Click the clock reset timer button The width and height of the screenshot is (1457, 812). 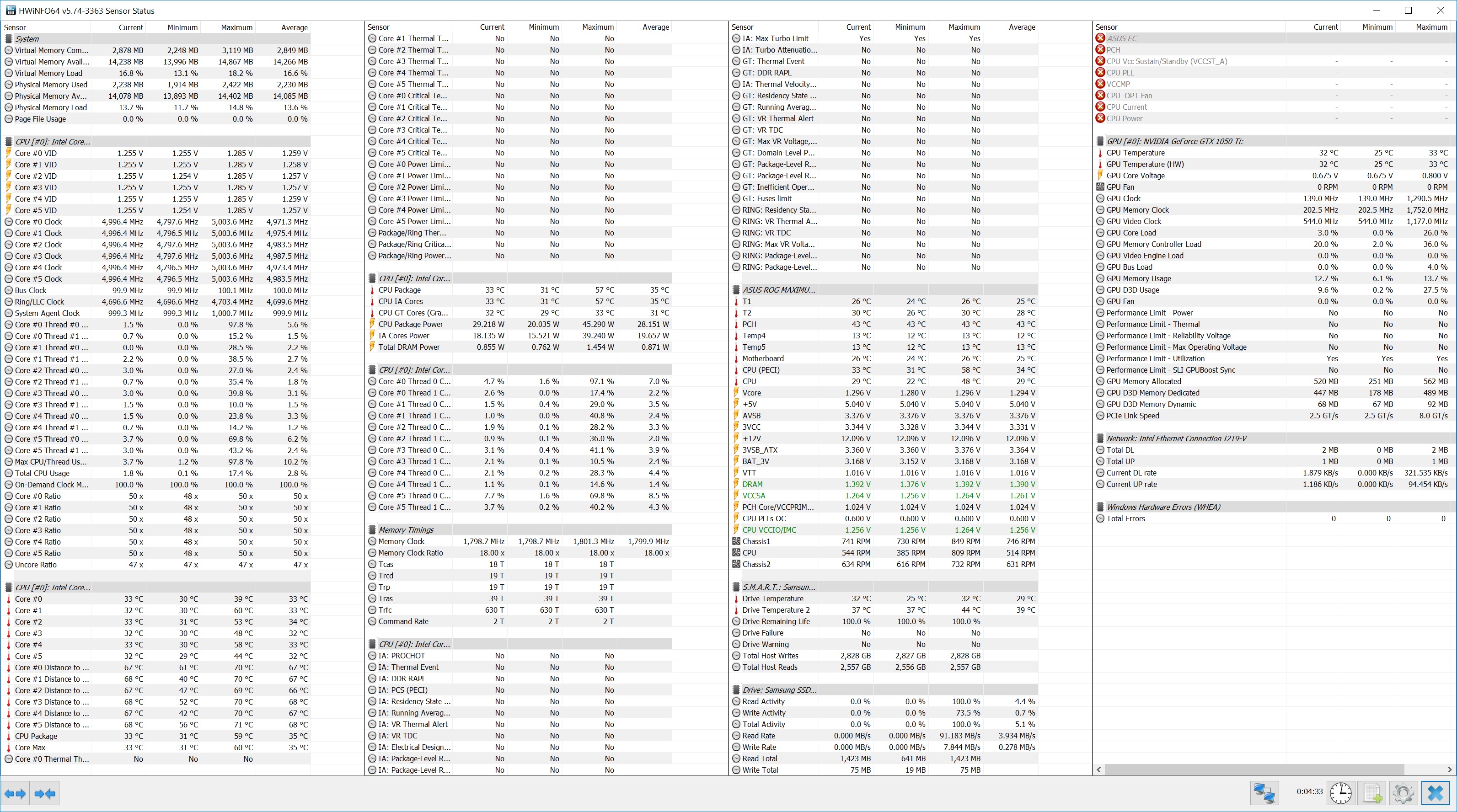click(x=1341, y=793)
